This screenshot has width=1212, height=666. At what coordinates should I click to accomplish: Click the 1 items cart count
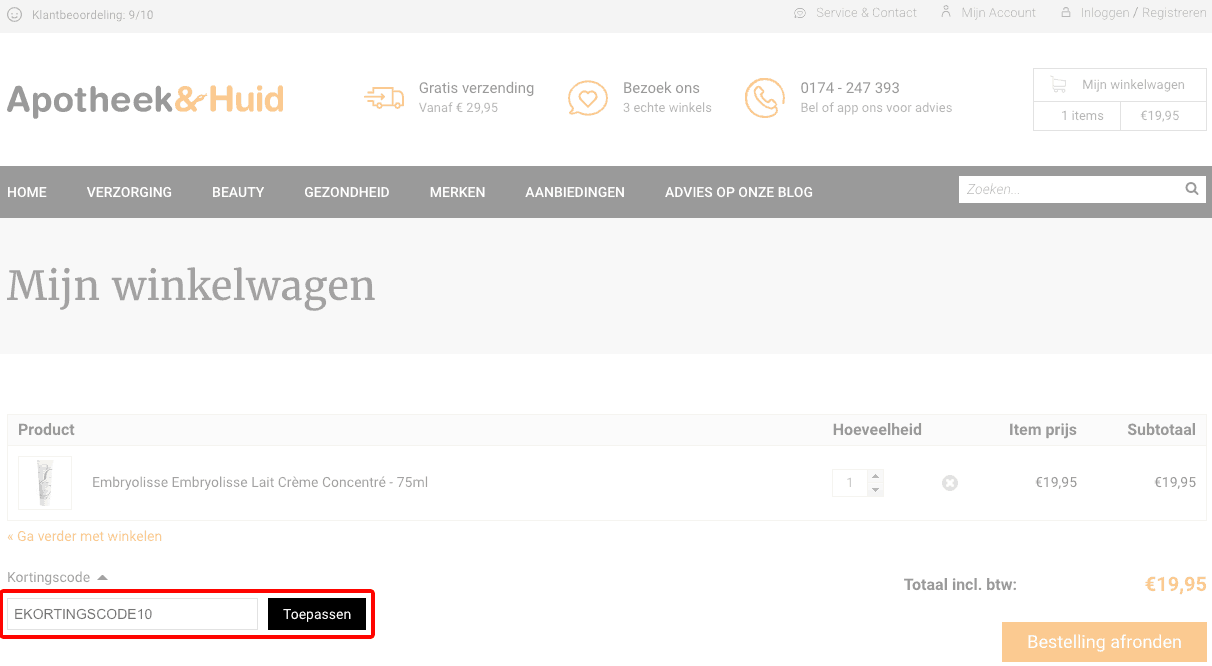[x=1082, y=116]
